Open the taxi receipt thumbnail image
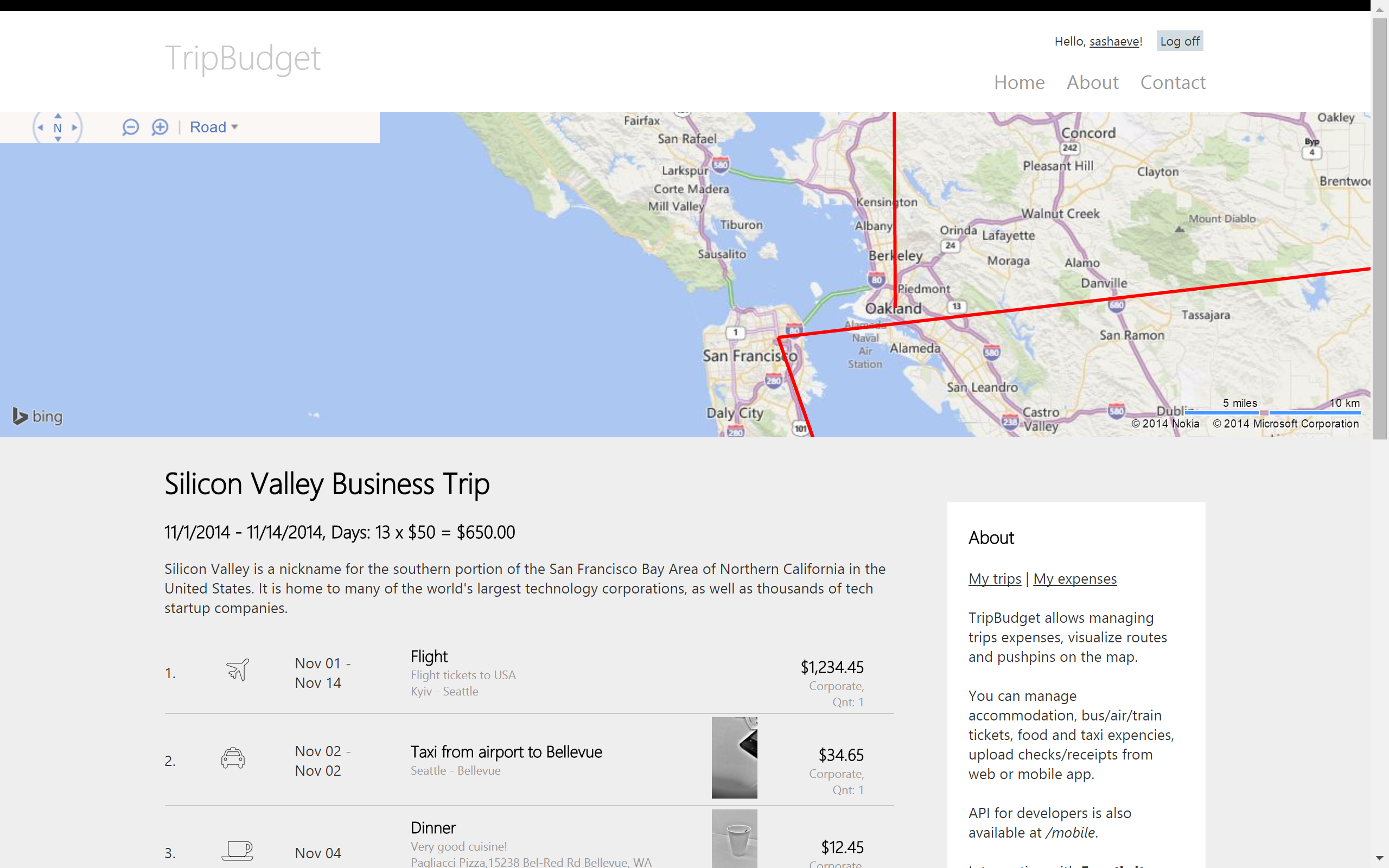 tap(734, 757)
